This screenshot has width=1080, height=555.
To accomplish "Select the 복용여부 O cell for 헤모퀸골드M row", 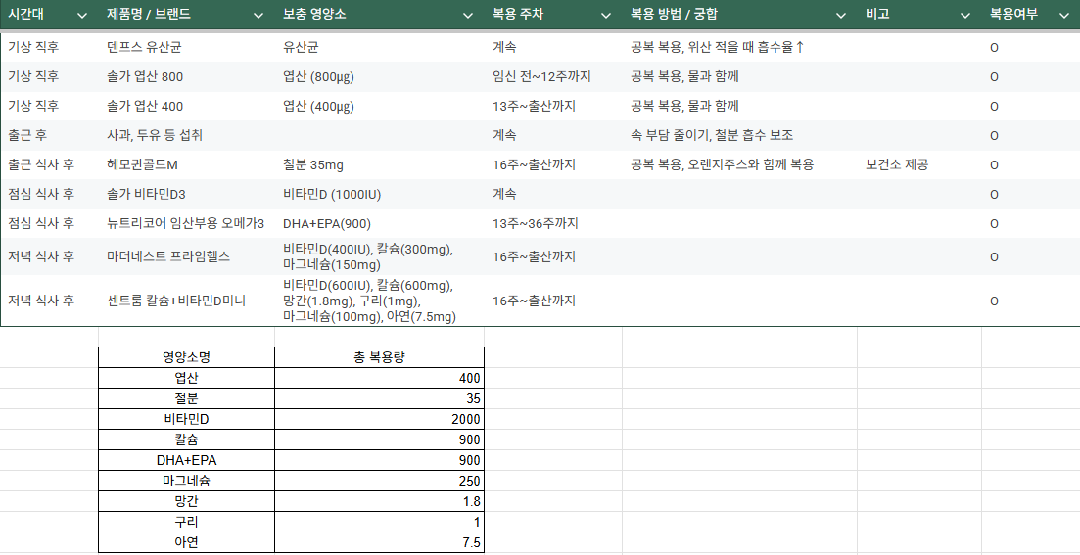I will pyautogui.click(x=994, y=165).
